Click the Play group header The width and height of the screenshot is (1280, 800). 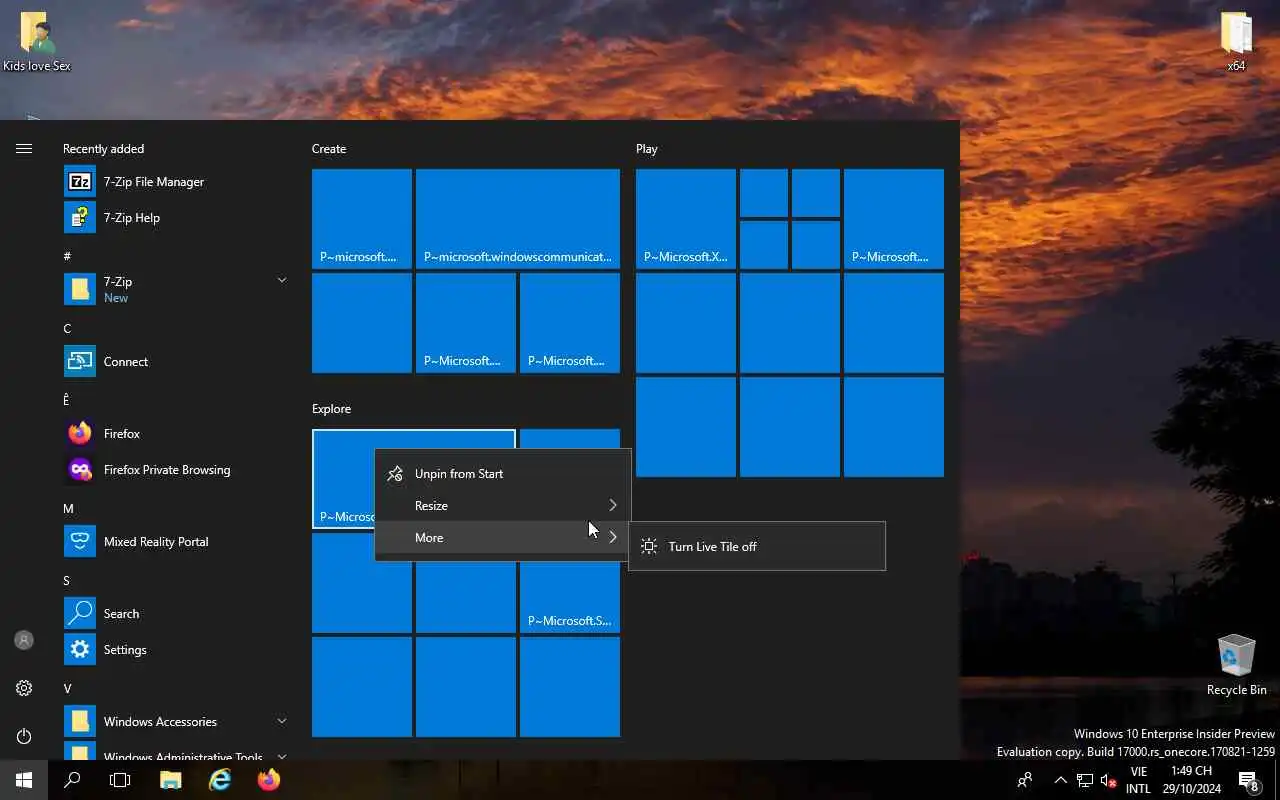[647, 148]
